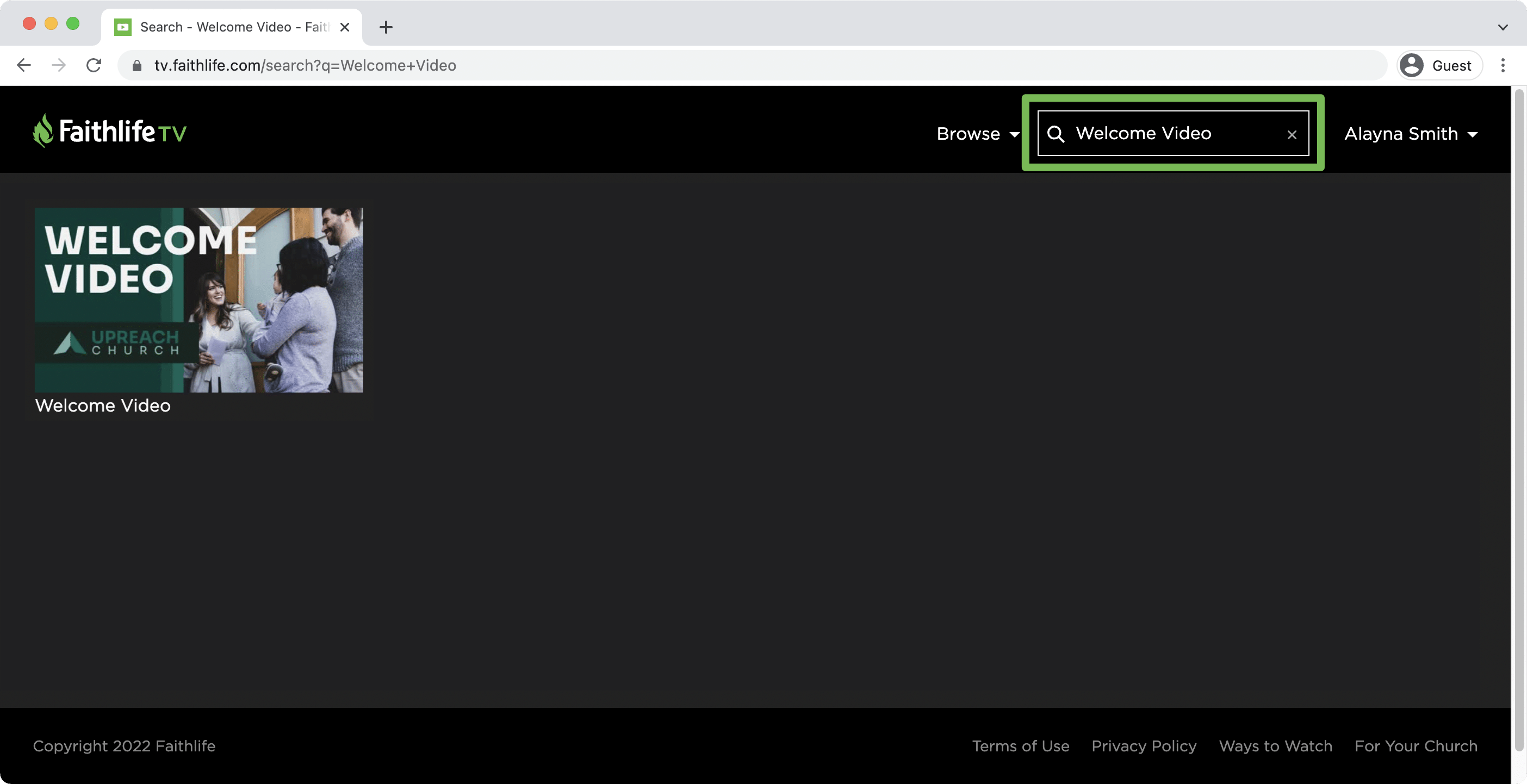Screen dimensions: 1527x784
Task: Open the Guest profile menu
Action: 1439,65
